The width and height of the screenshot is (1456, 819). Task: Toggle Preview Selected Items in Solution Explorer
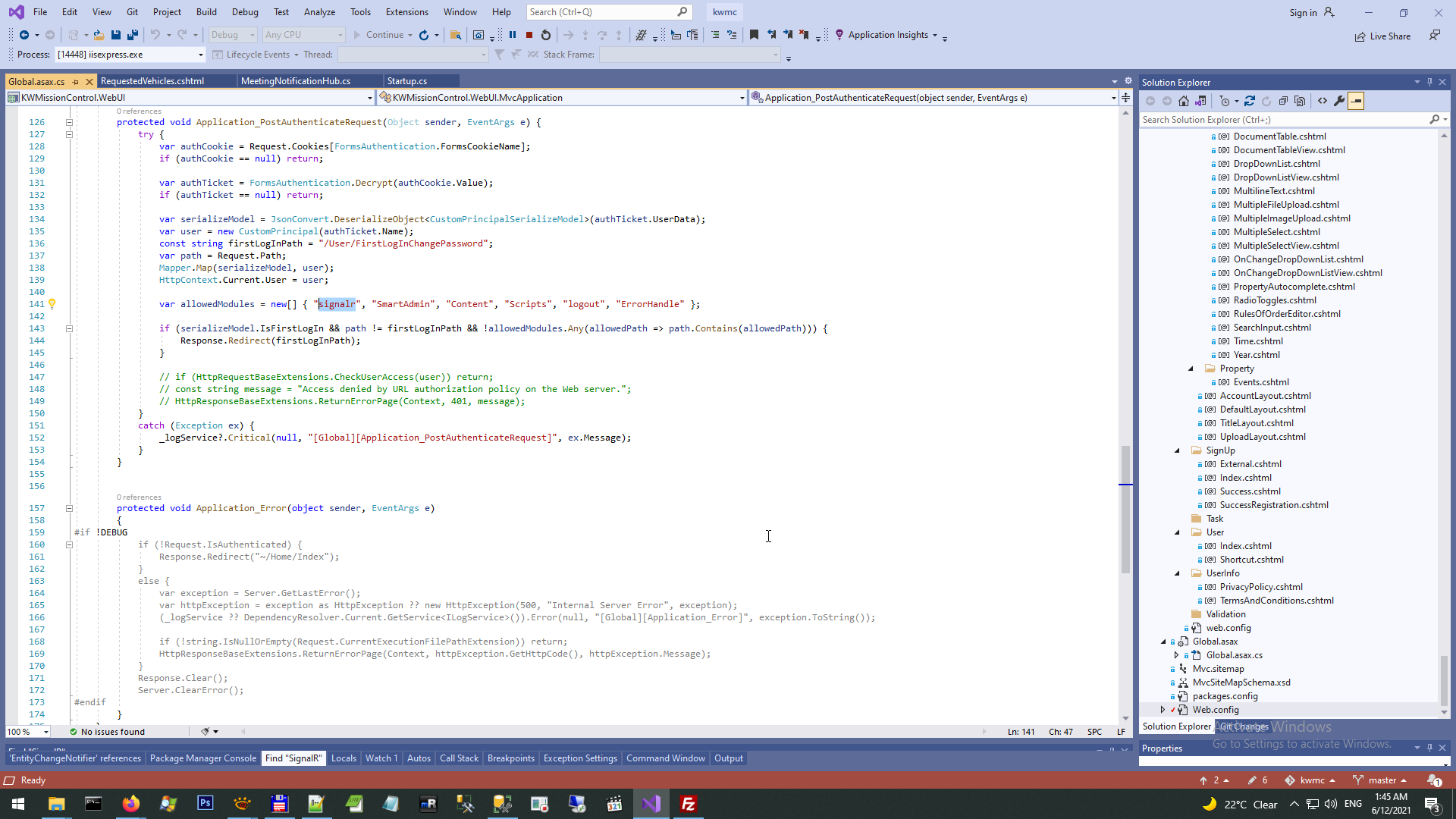click(1356, 101)
